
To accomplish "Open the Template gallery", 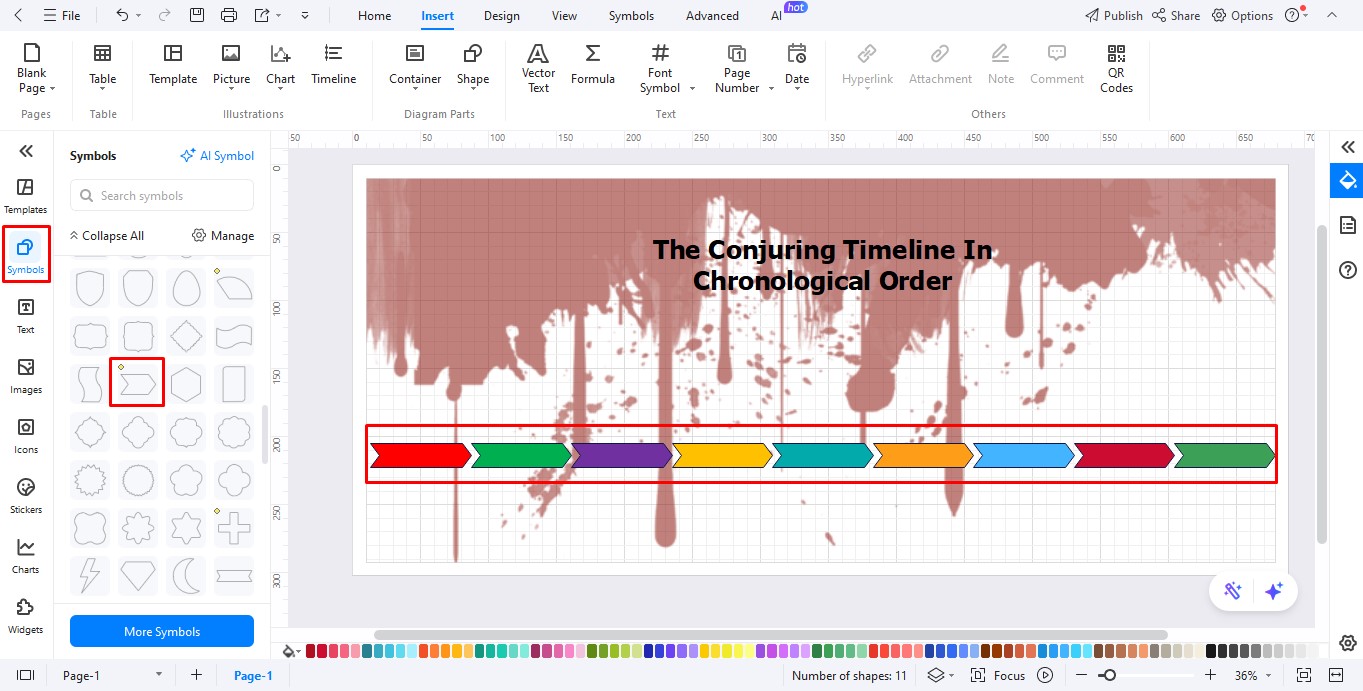I will [173, 65].
